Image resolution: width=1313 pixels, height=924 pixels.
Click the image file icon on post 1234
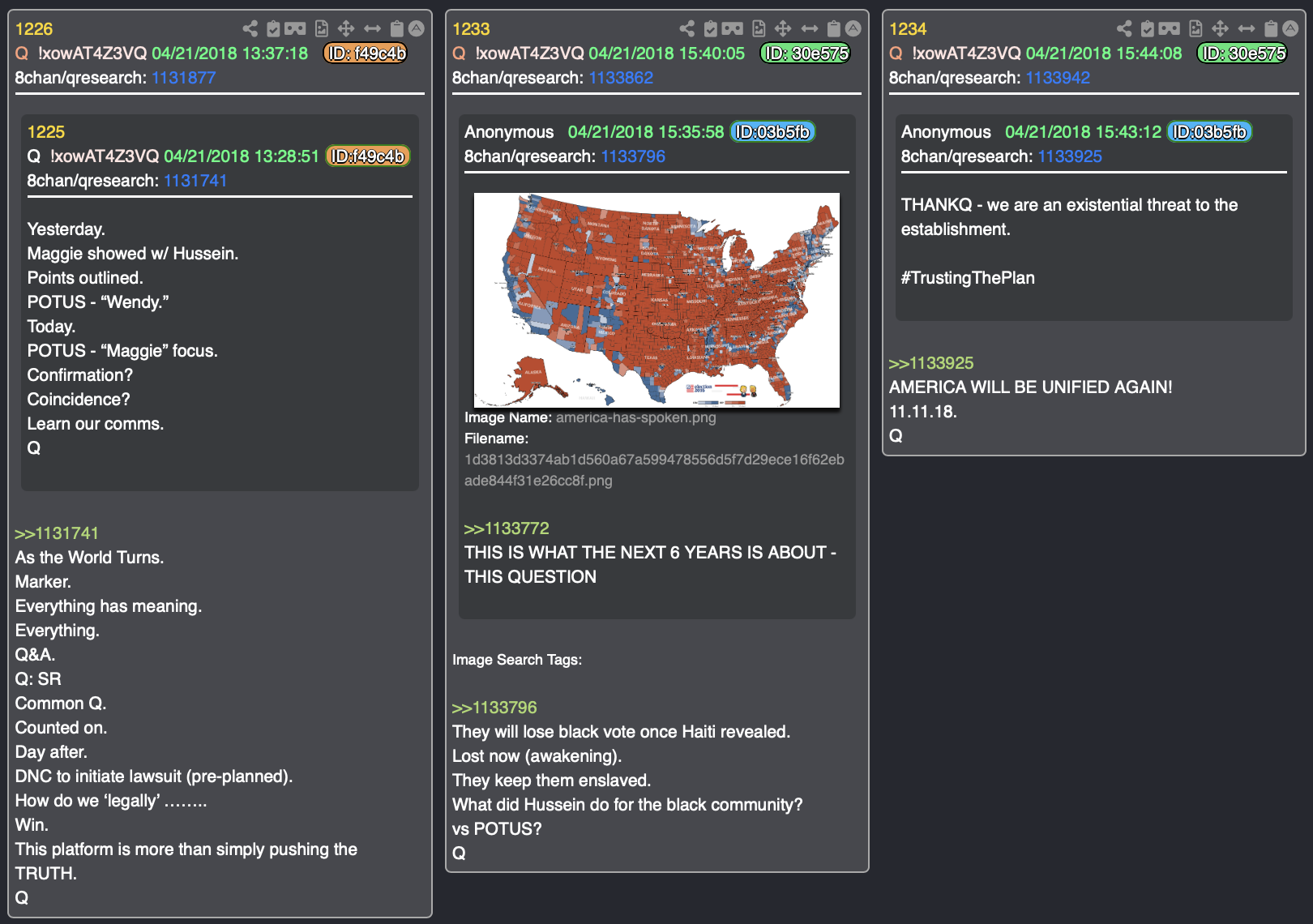[x=1195, y=29]
